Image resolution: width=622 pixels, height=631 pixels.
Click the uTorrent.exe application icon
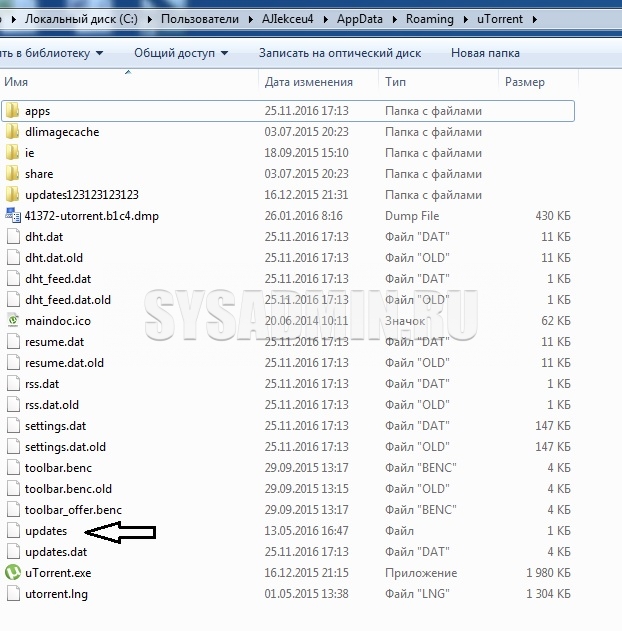coord(13,573)
